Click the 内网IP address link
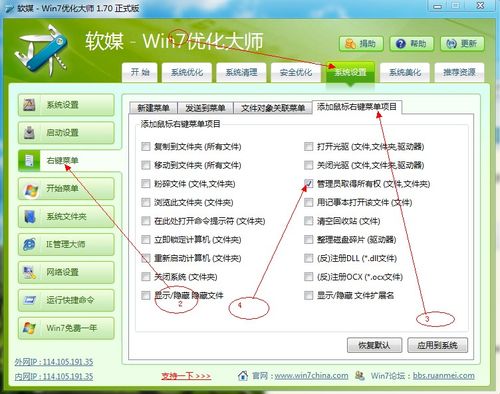Image resolution: width=500 pixels, height=394 pixels. pos(54,376)
